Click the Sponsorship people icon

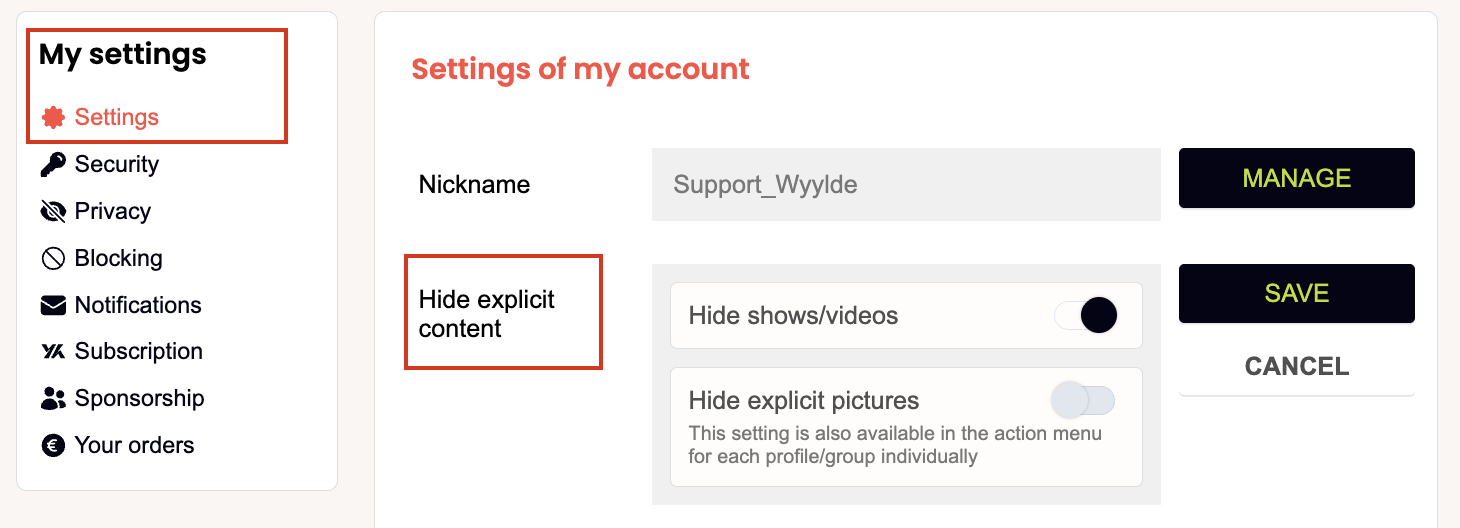pyautogui.click(x=53, y=398)
